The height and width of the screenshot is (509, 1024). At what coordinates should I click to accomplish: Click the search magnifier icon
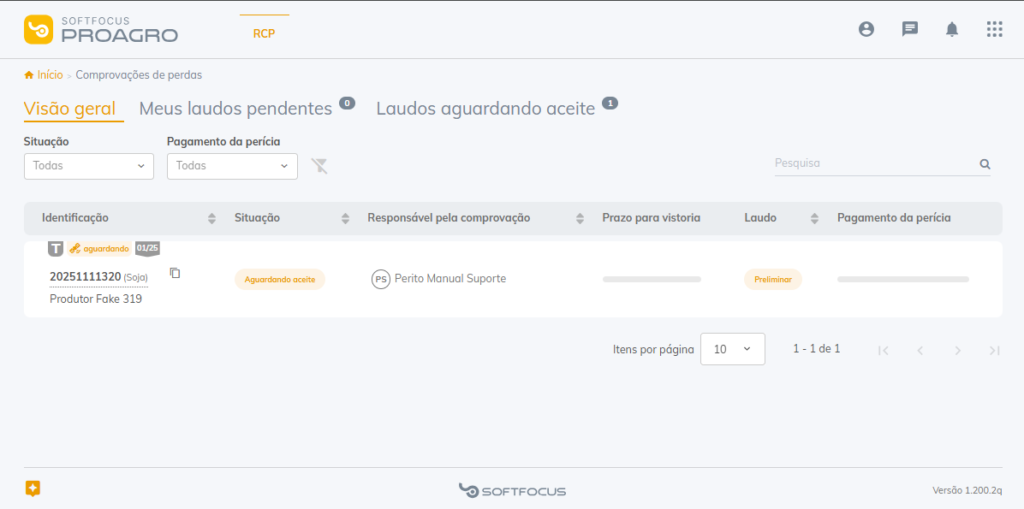984,164
